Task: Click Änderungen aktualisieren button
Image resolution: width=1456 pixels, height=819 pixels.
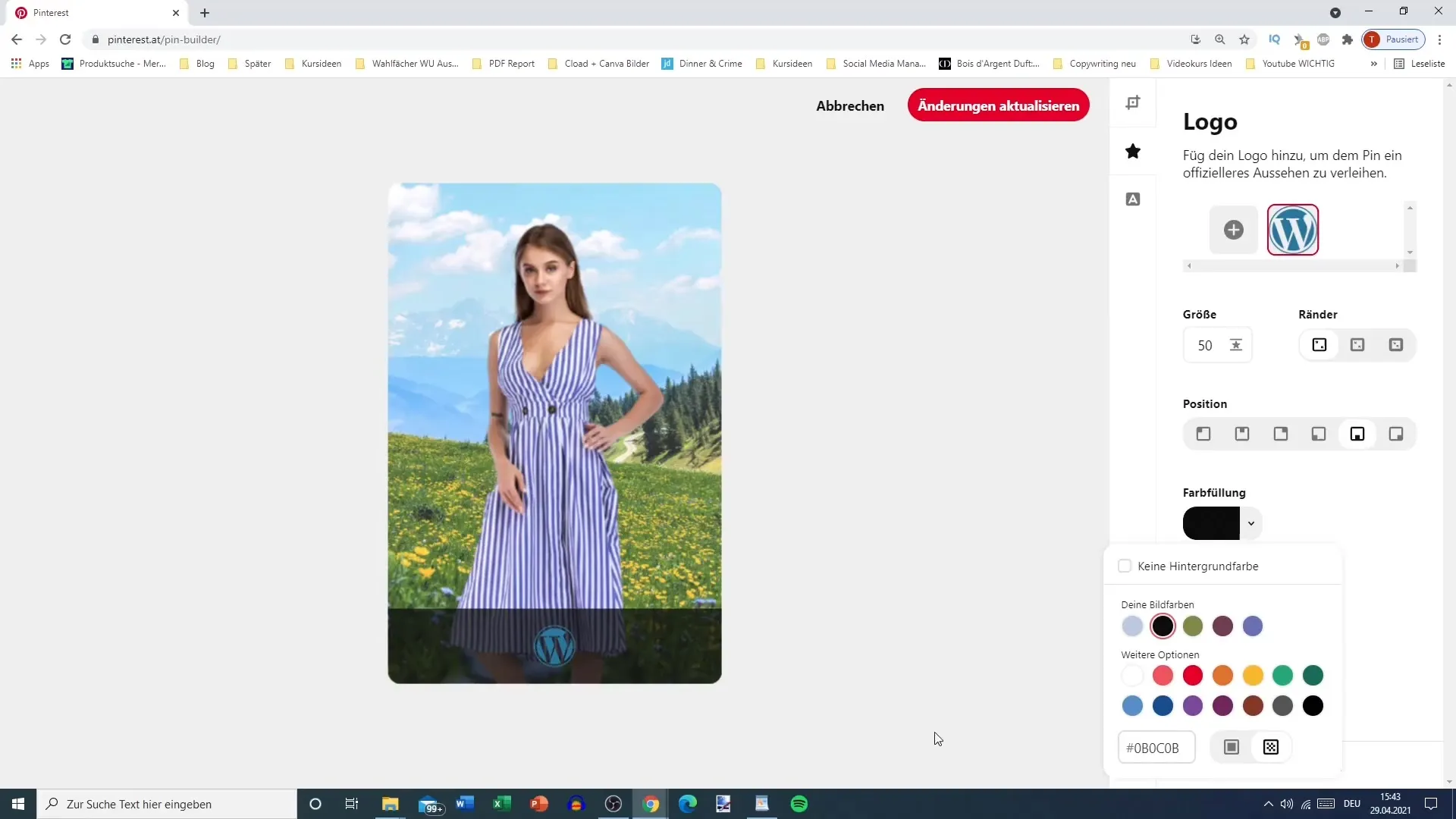Action: tap(998, 105)
